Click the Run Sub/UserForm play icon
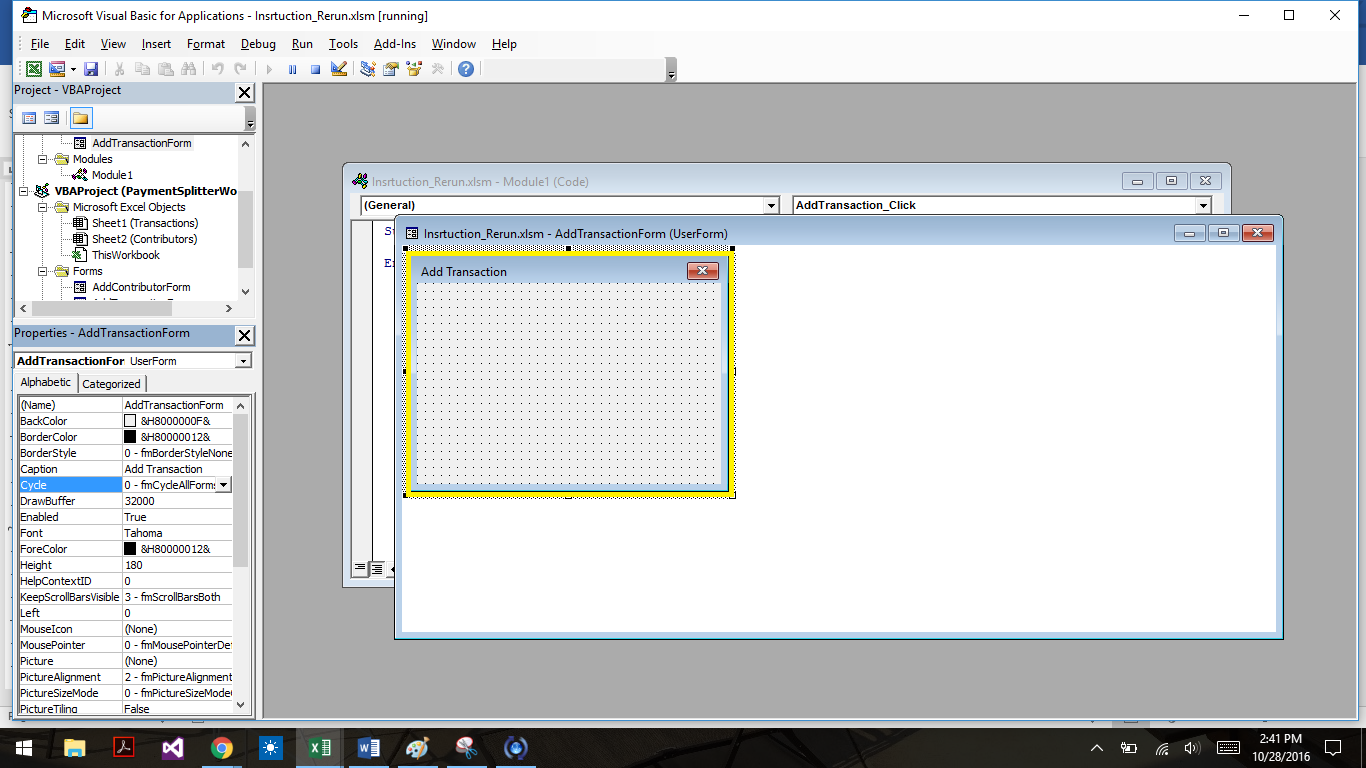The width and height of the screenshot is (1366, 768). point(268,69)
